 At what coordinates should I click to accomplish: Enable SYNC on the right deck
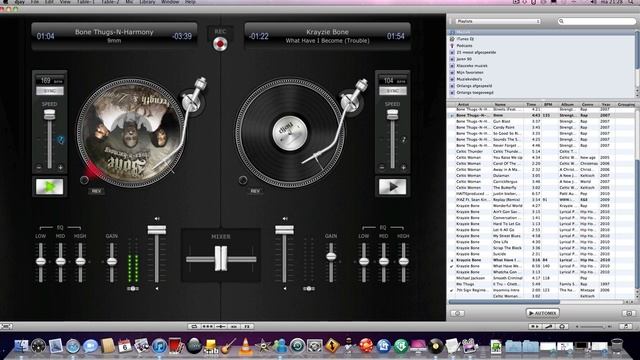point(393,91)
